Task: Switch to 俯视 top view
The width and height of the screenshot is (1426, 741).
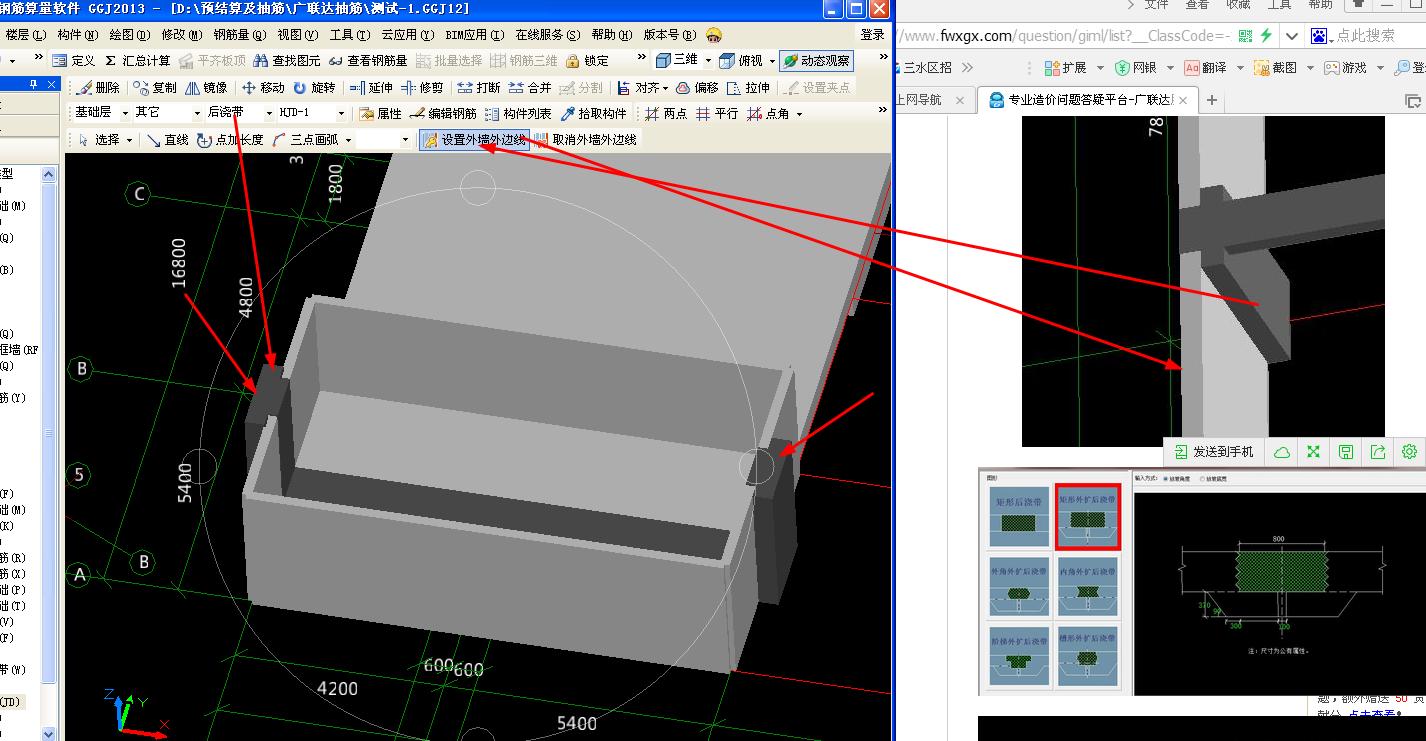Action: click(741, 61)
